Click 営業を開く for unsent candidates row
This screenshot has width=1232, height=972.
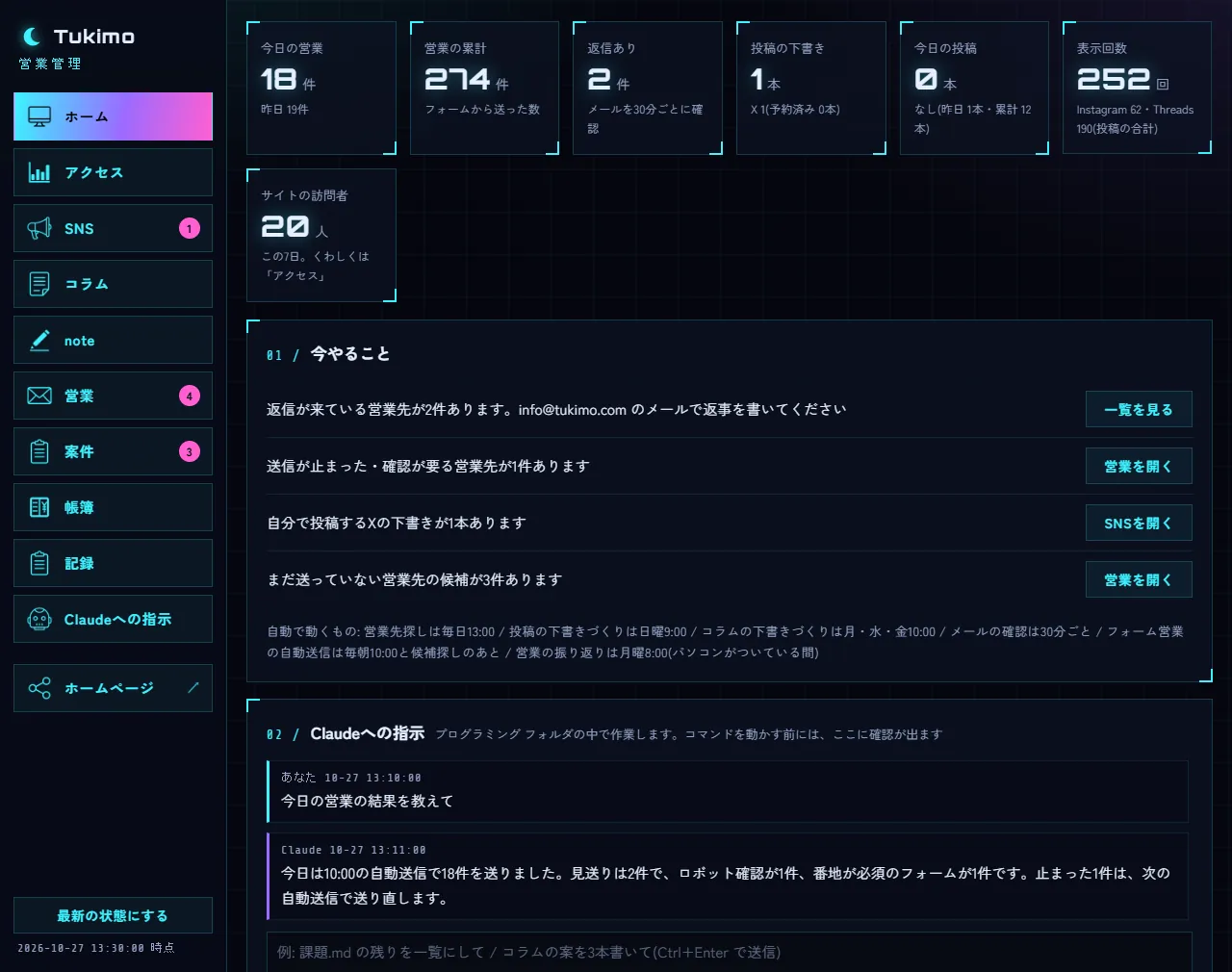(1139, 579)
